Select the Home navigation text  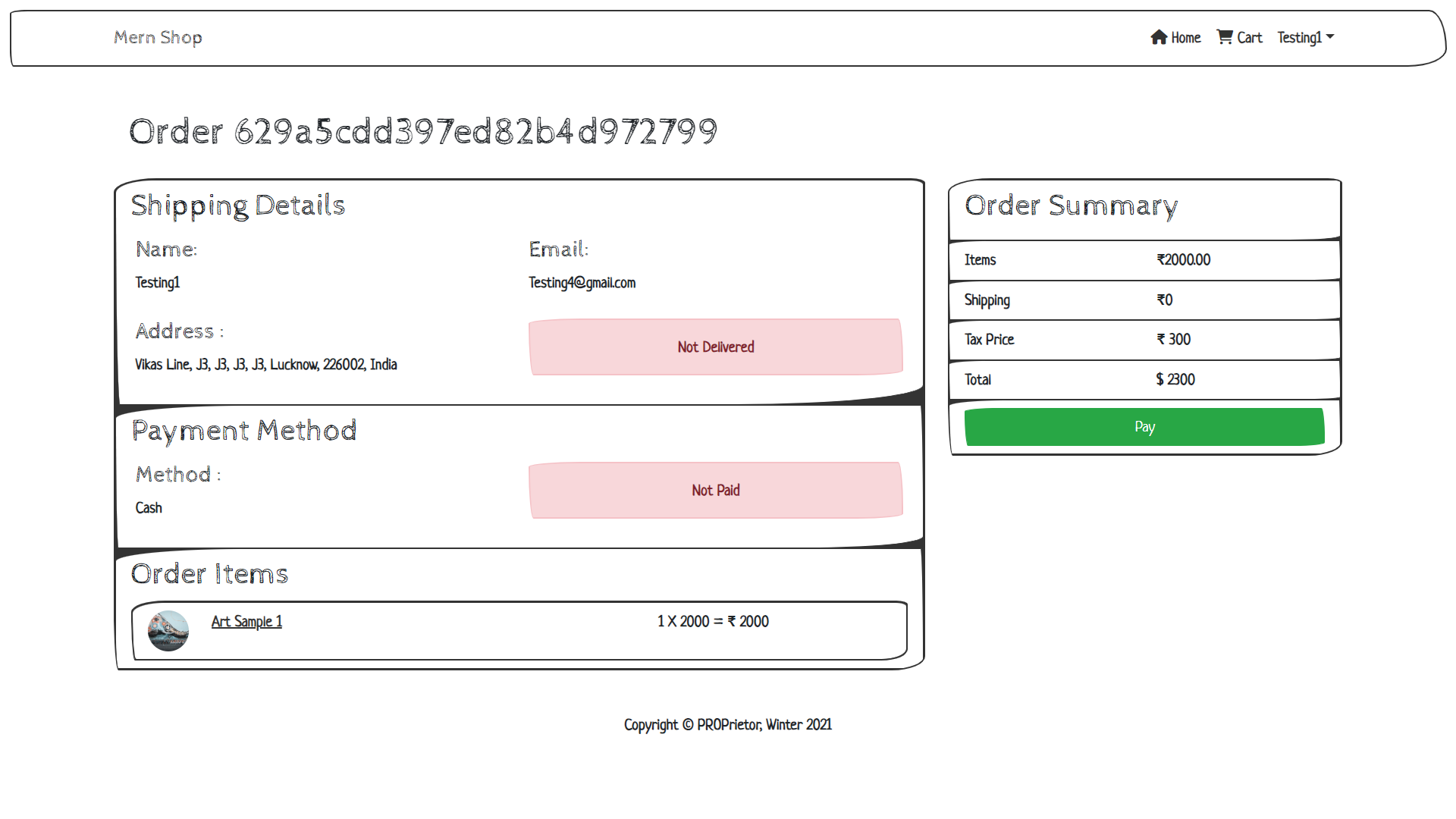click(x=1185, y=37)
